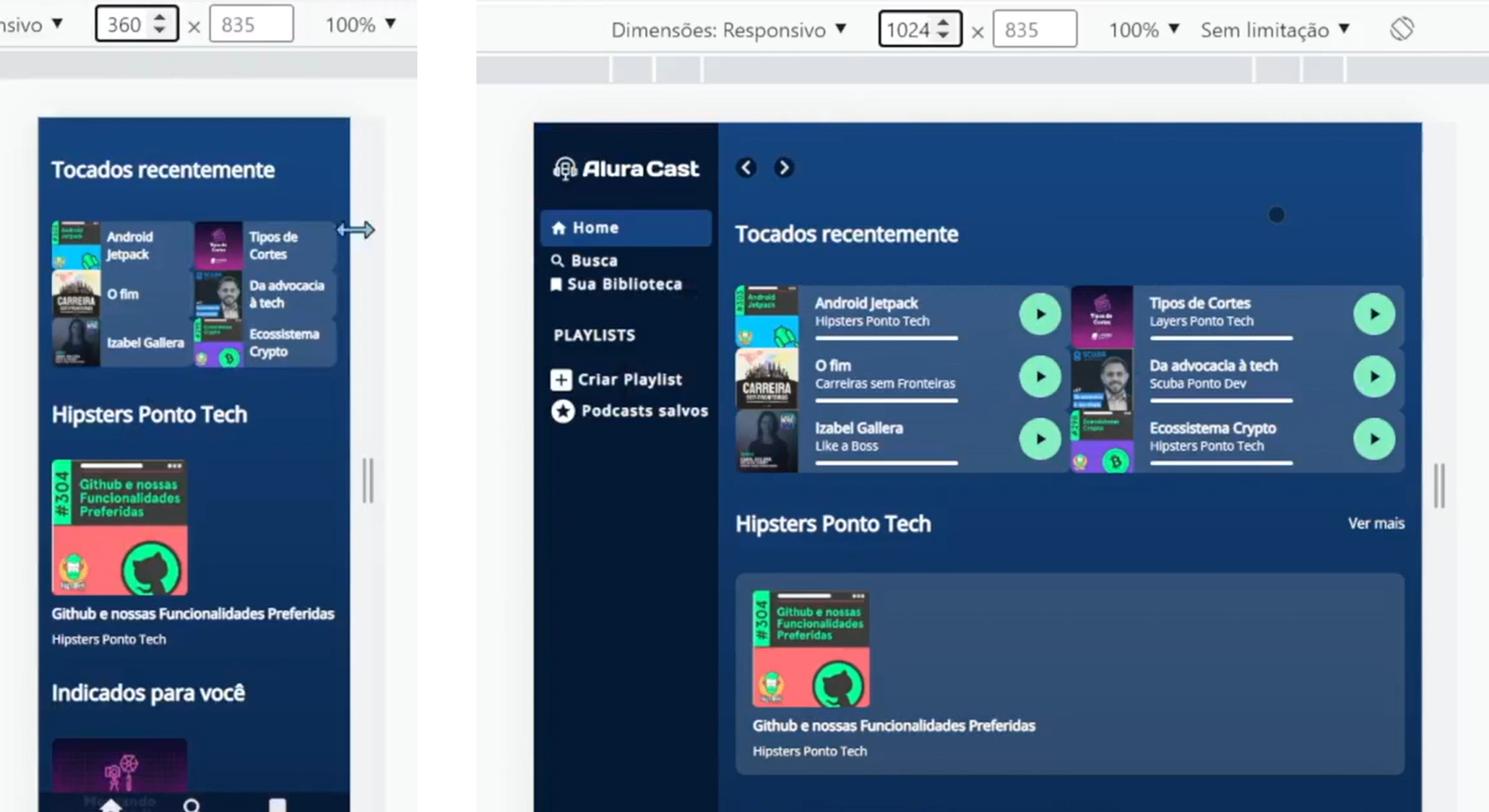Screen dimensions: 1489x812
Task: Tap the search icon in the 360 window's bottom nav
Action: click(192, 806)
